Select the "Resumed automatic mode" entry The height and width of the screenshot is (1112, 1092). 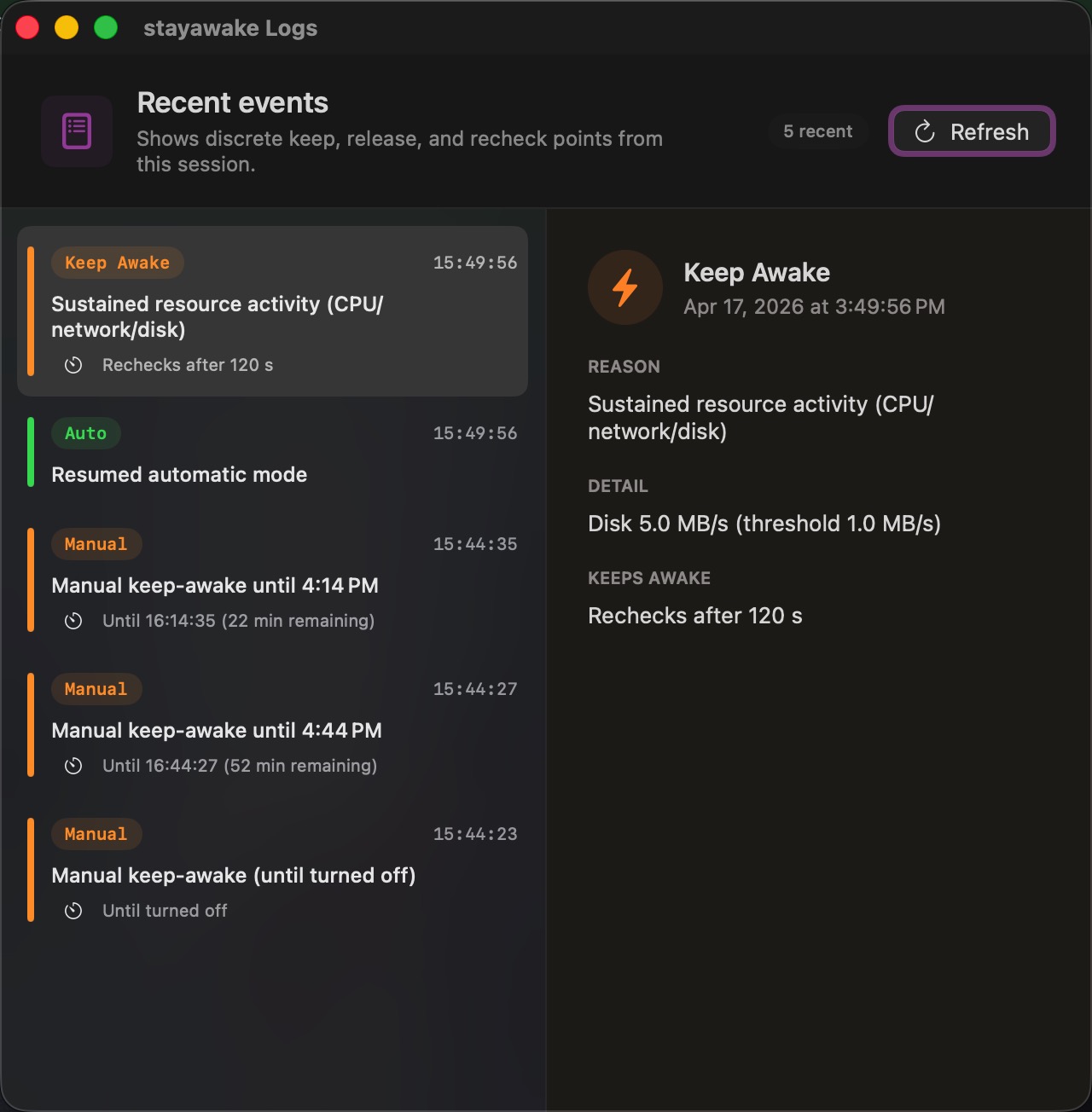(273, 453)
